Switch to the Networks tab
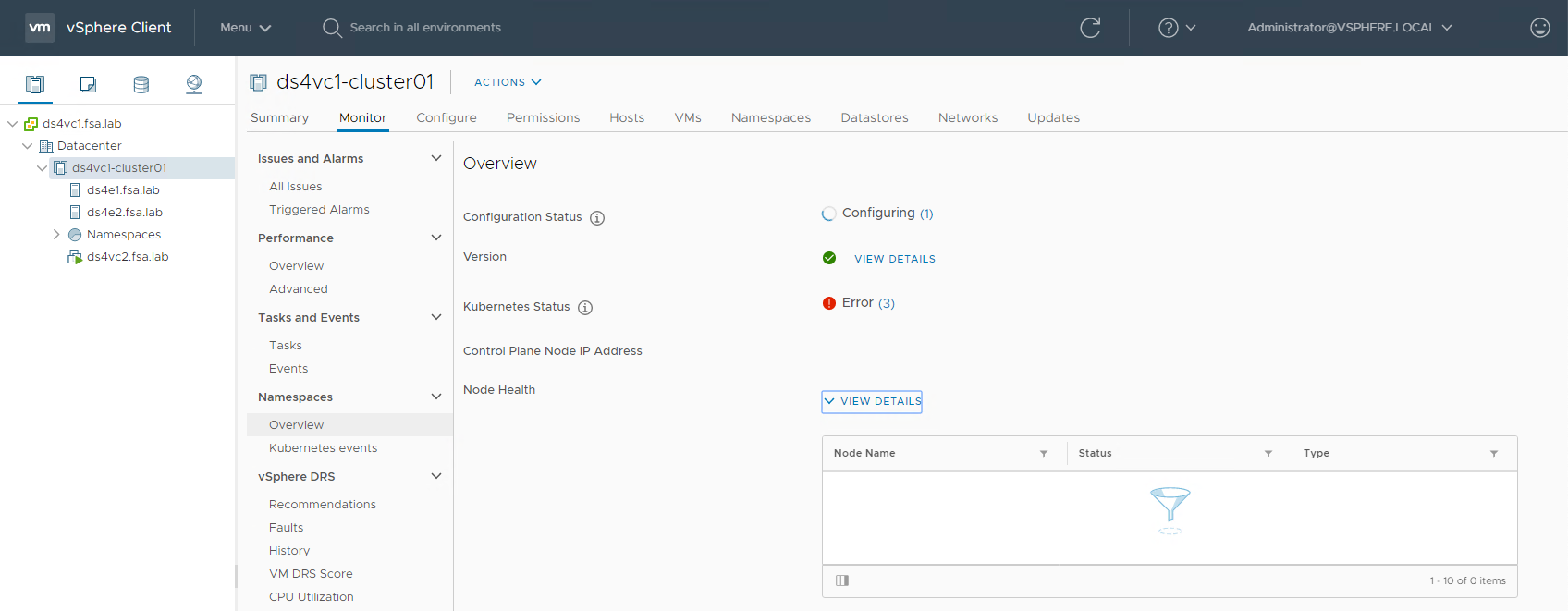Image resolution: width=1568 pixels, height=611 pixels. pos(968,117)
